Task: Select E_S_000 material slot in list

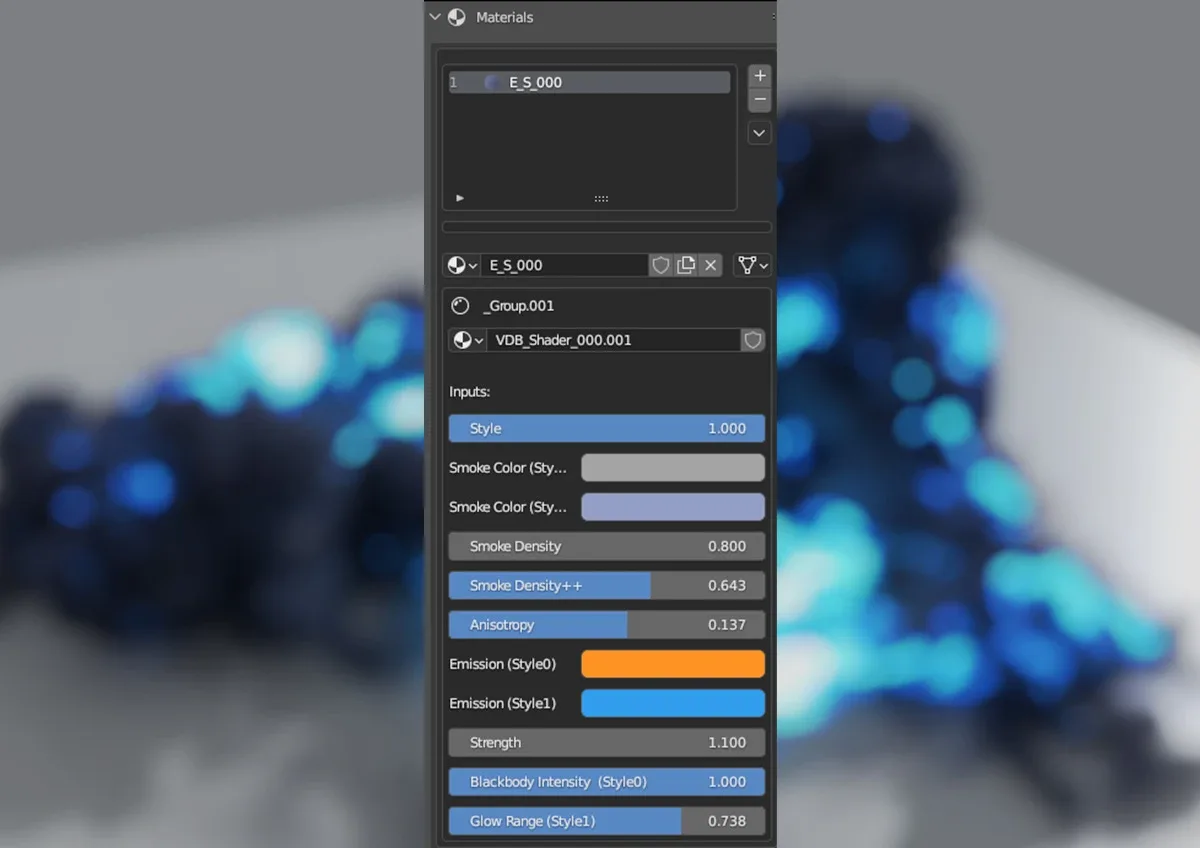Action: (589, 82)
